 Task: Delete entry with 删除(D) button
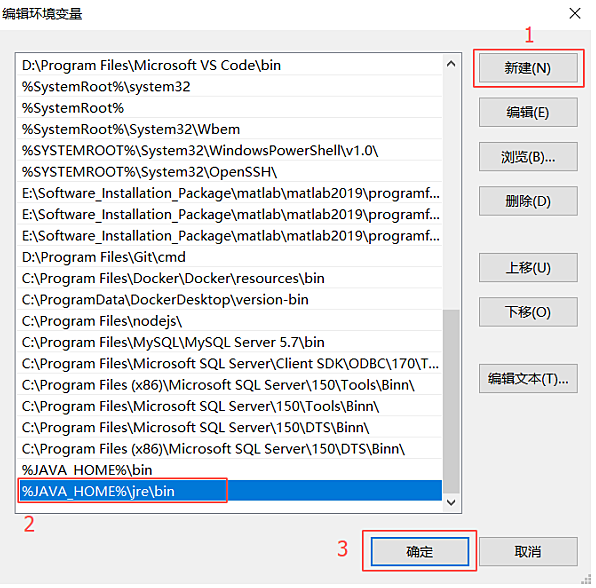[528, 201]
